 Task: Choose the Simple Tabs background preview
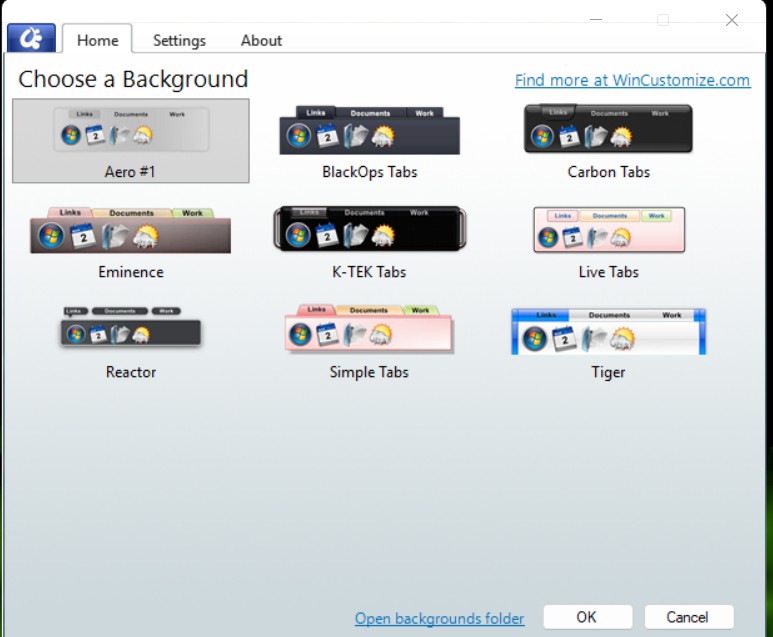click(369, 329)
